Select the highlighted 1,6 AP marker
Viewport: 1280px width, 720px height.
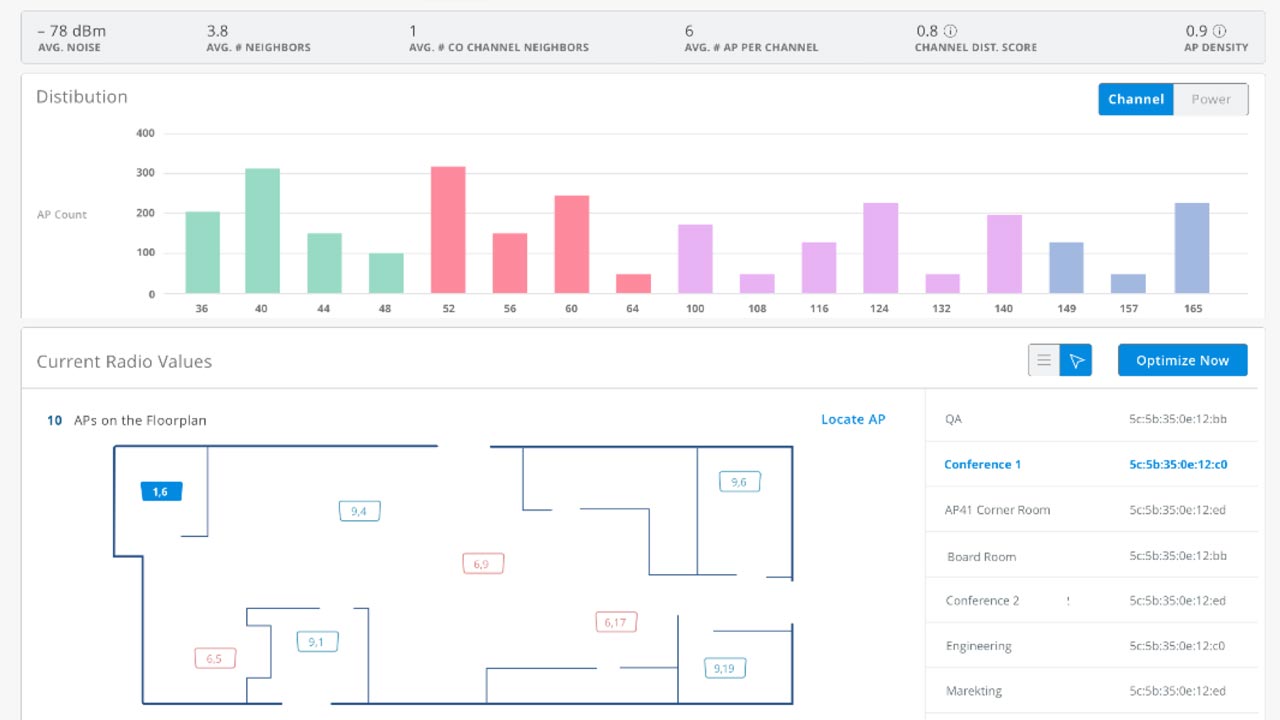pyautogui.click(x=161, y=491)
